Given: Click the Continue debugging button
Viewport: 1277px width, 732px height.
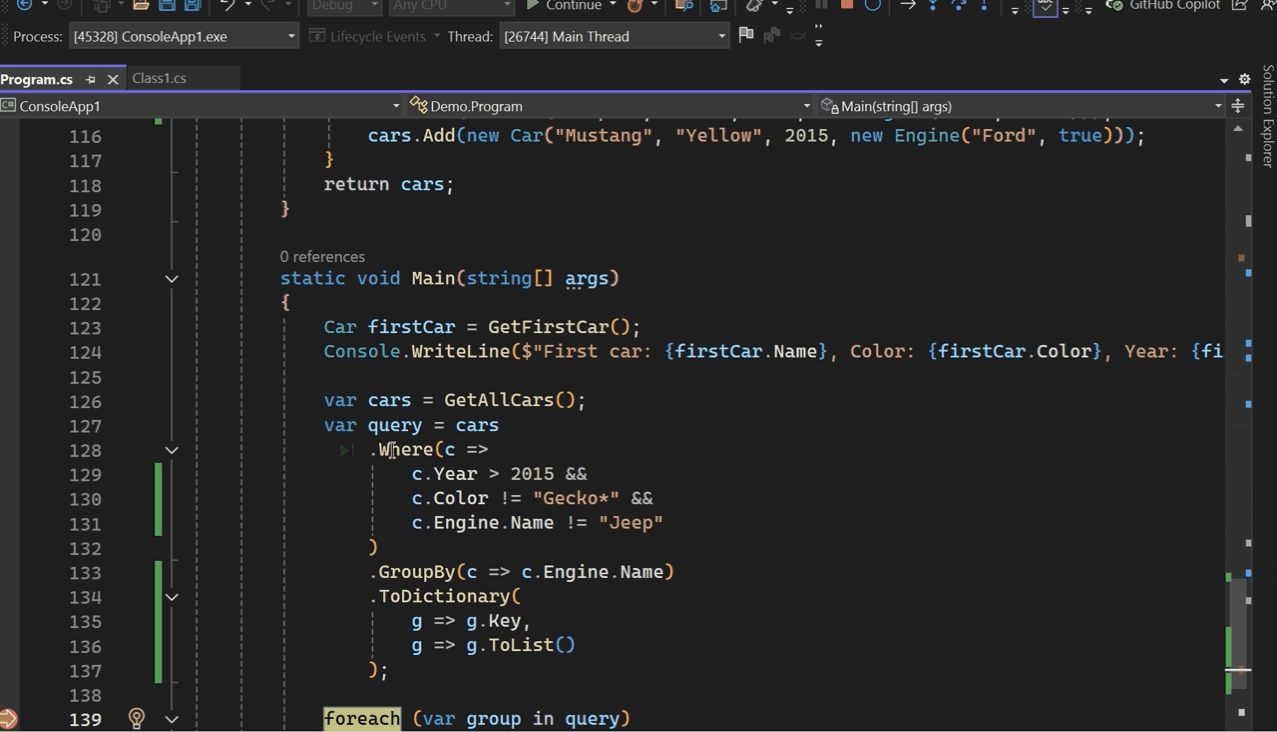Looking at the screenshot, I should [x=563, y=6].
